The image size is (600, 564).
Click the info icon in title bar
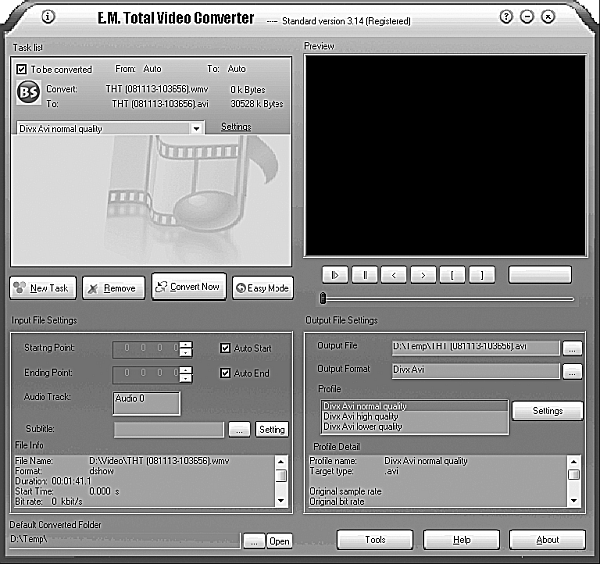point(48,16)
